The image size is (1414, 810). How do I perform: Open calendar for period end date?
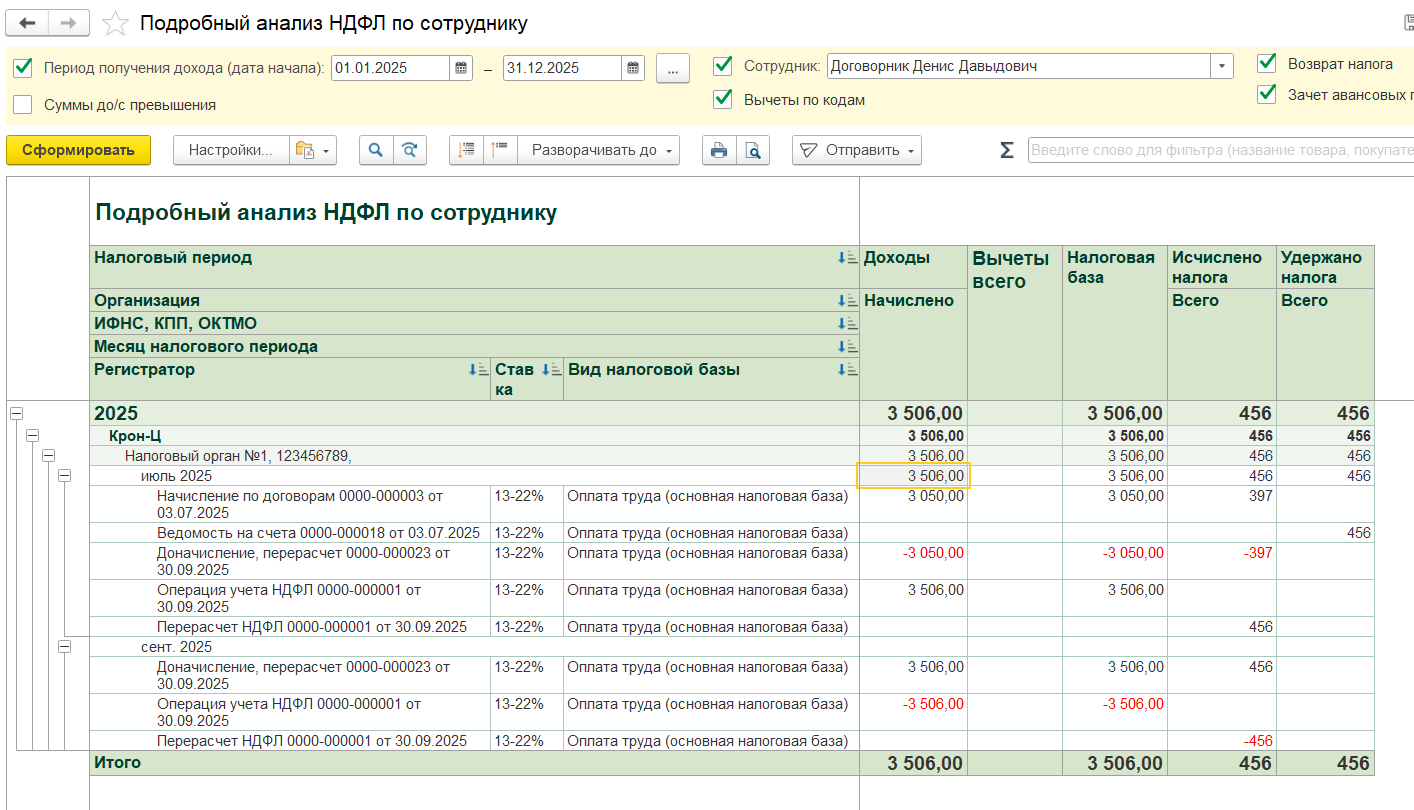[633, 68]
